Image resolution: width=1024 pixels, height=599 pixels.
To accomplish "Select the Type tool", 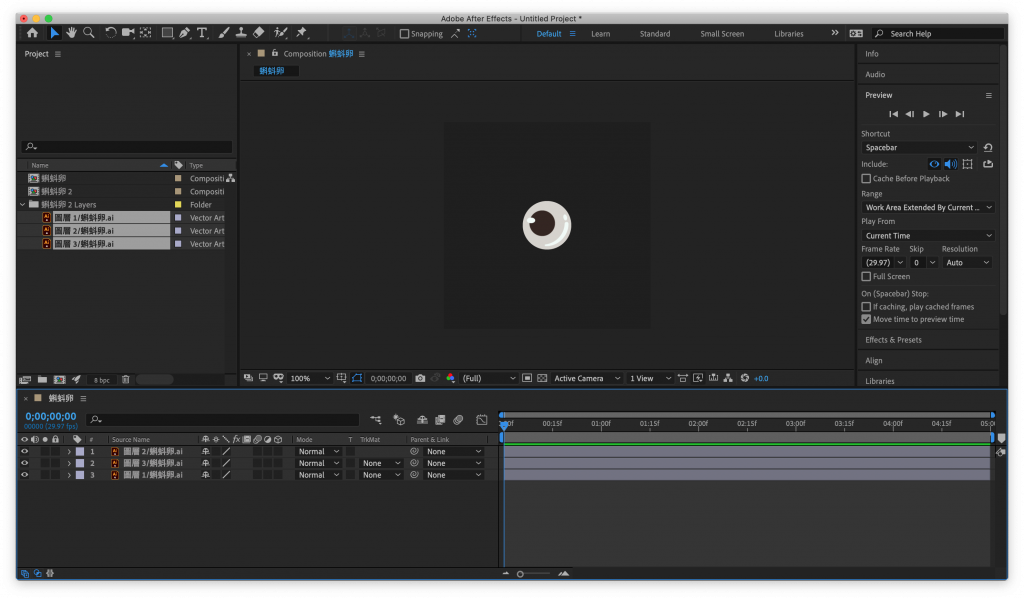I will coord(202,33).
